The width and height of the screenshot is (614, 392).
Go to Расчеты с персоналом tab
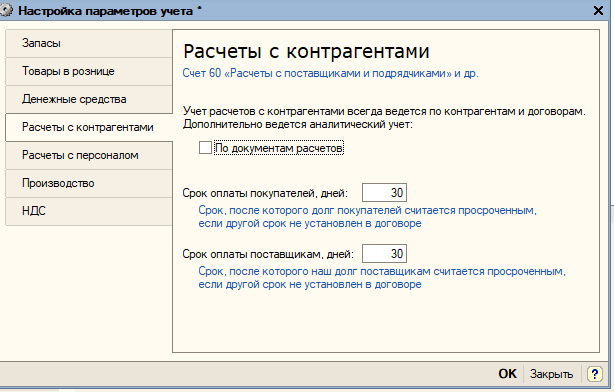pyautogui.click(x=89, y=155)
